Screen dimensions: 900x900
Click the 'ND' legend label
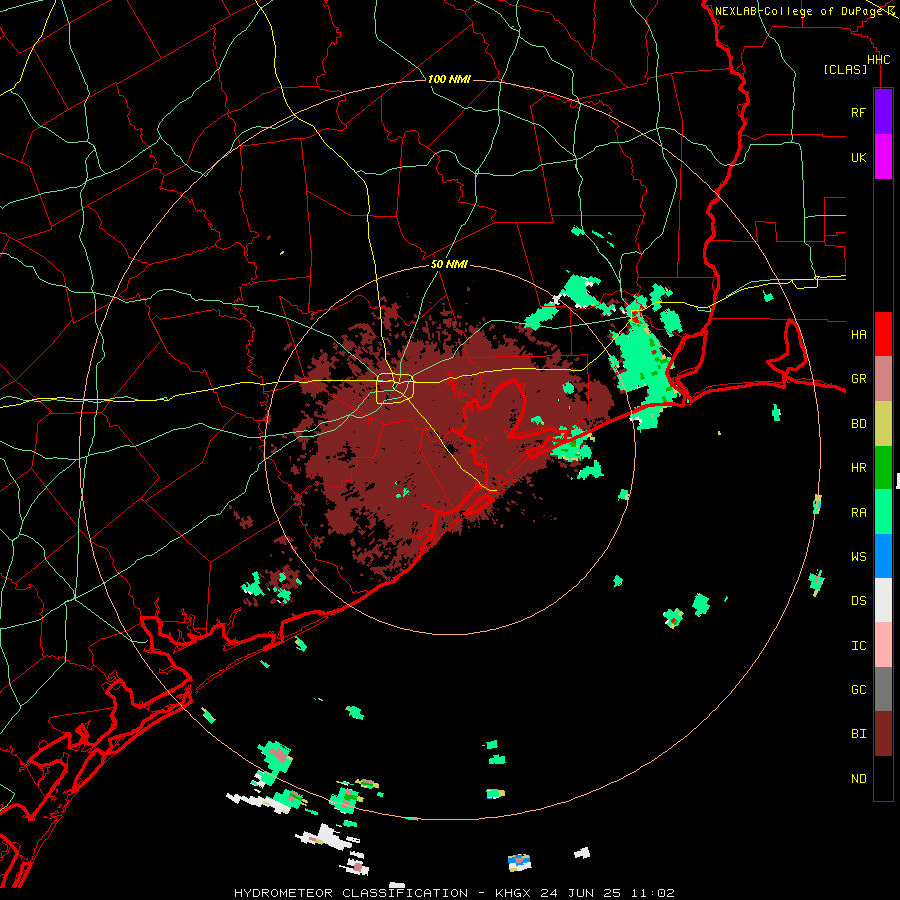coord(858,779)
